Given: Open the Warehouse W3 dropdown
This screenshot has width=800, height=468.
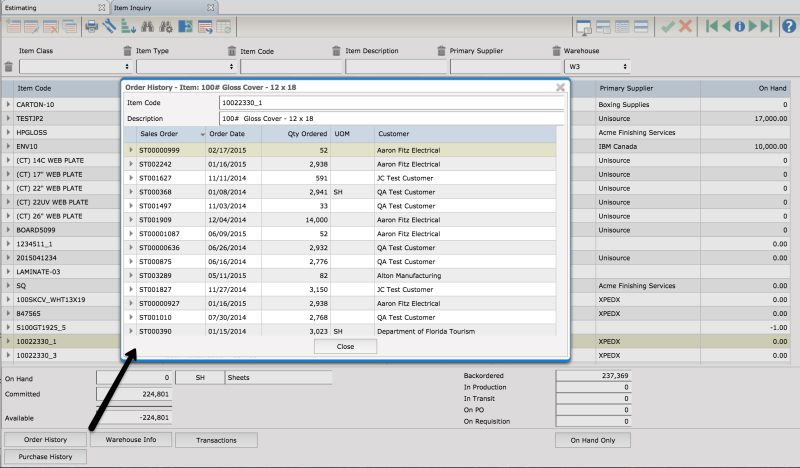Looking at the screenshot, I should pos(597,66).
